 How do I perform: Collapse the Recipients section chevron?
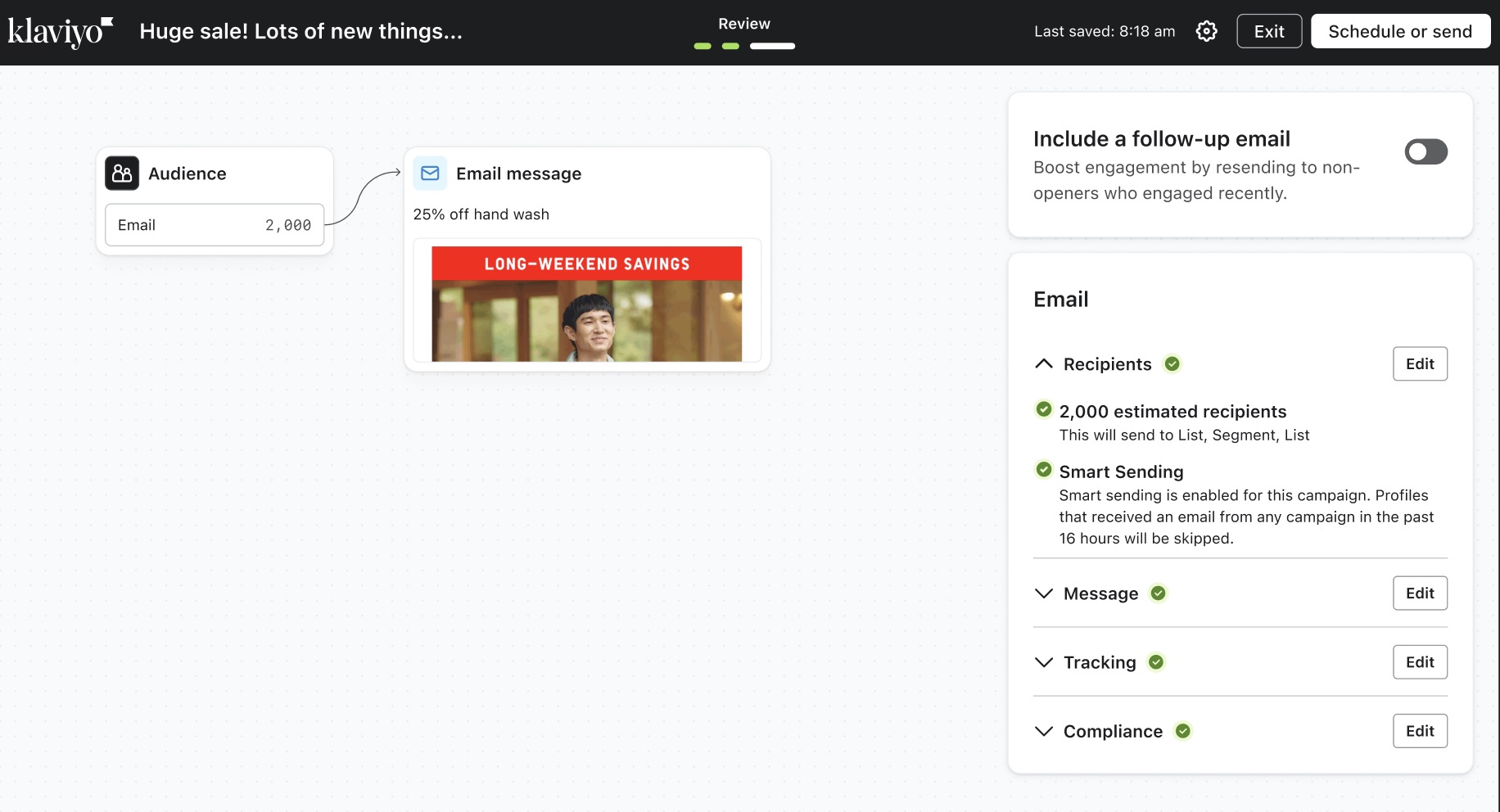(x=1044, y=363)
